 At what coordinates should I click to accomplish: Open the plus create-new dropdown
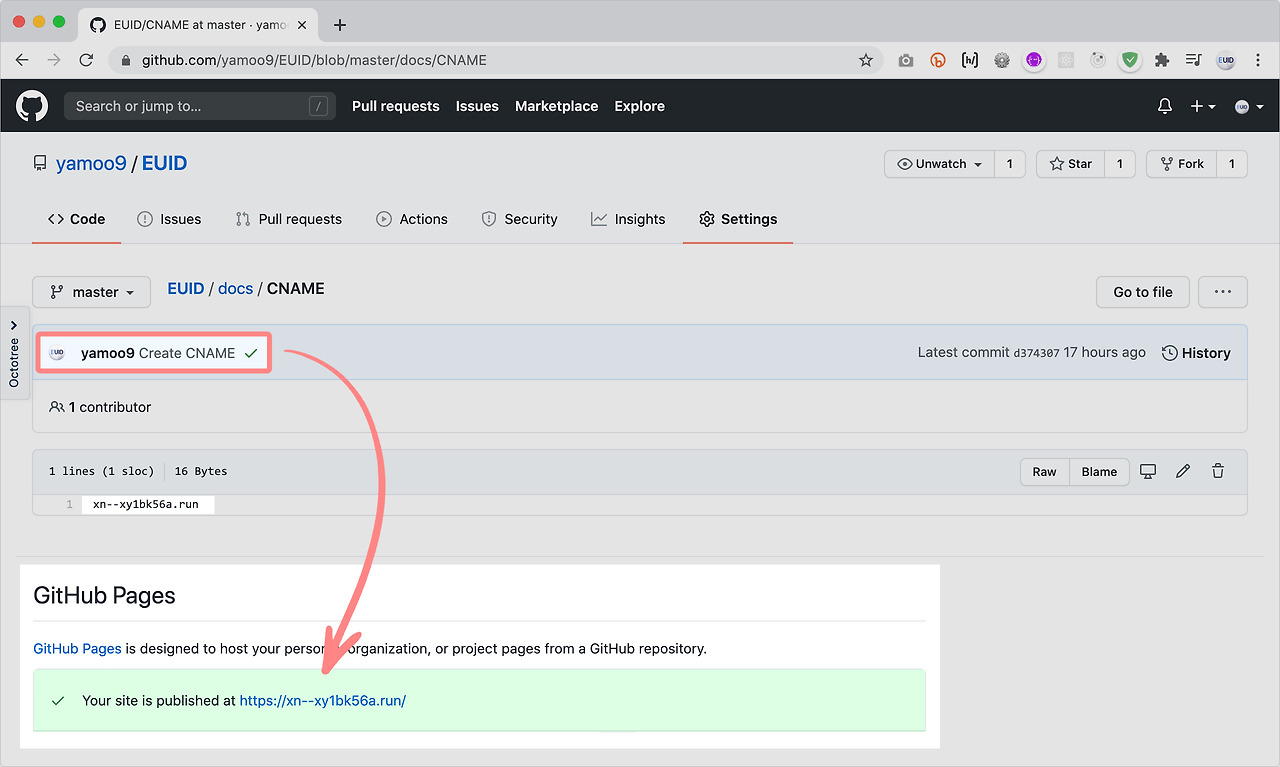coord(1203,106)
